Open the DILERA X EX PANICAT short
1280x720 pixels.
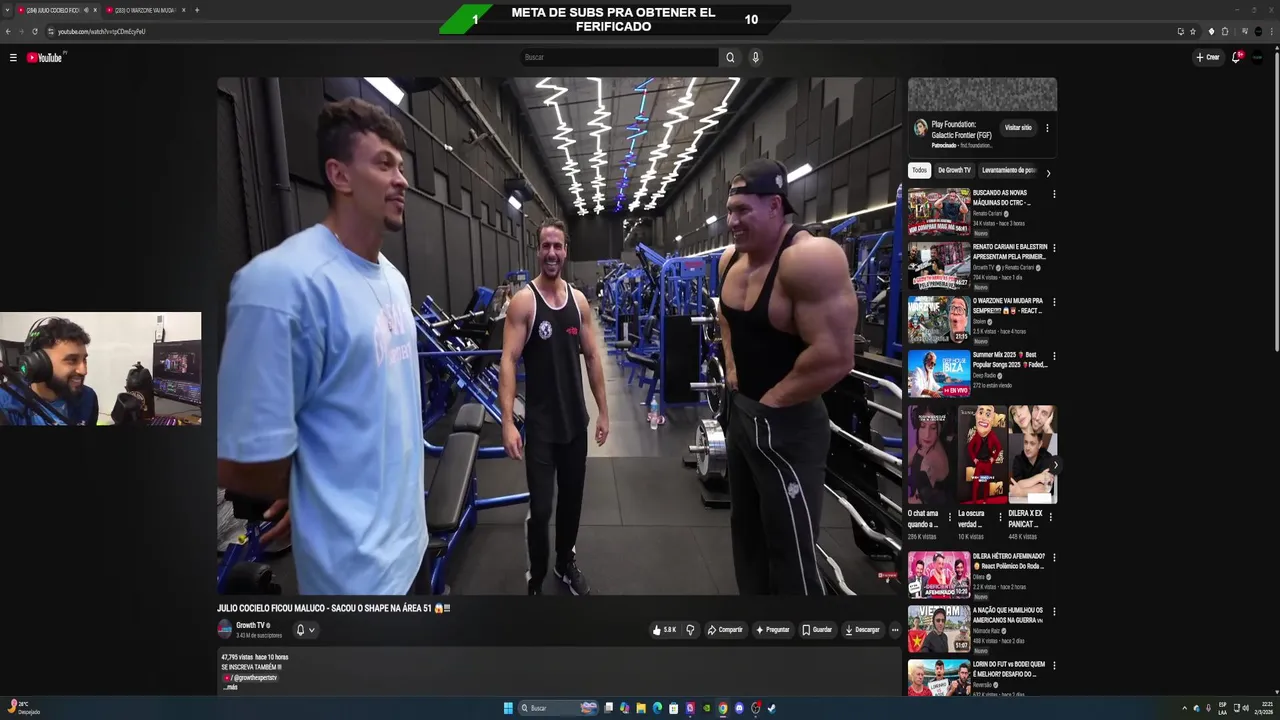1032,454
